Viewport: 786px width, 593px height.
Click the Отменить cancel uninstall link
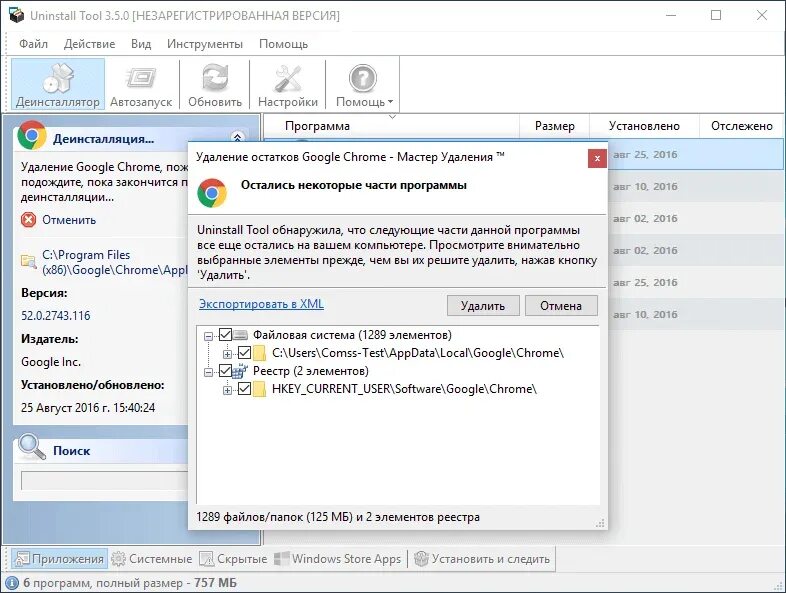[69, 220]
